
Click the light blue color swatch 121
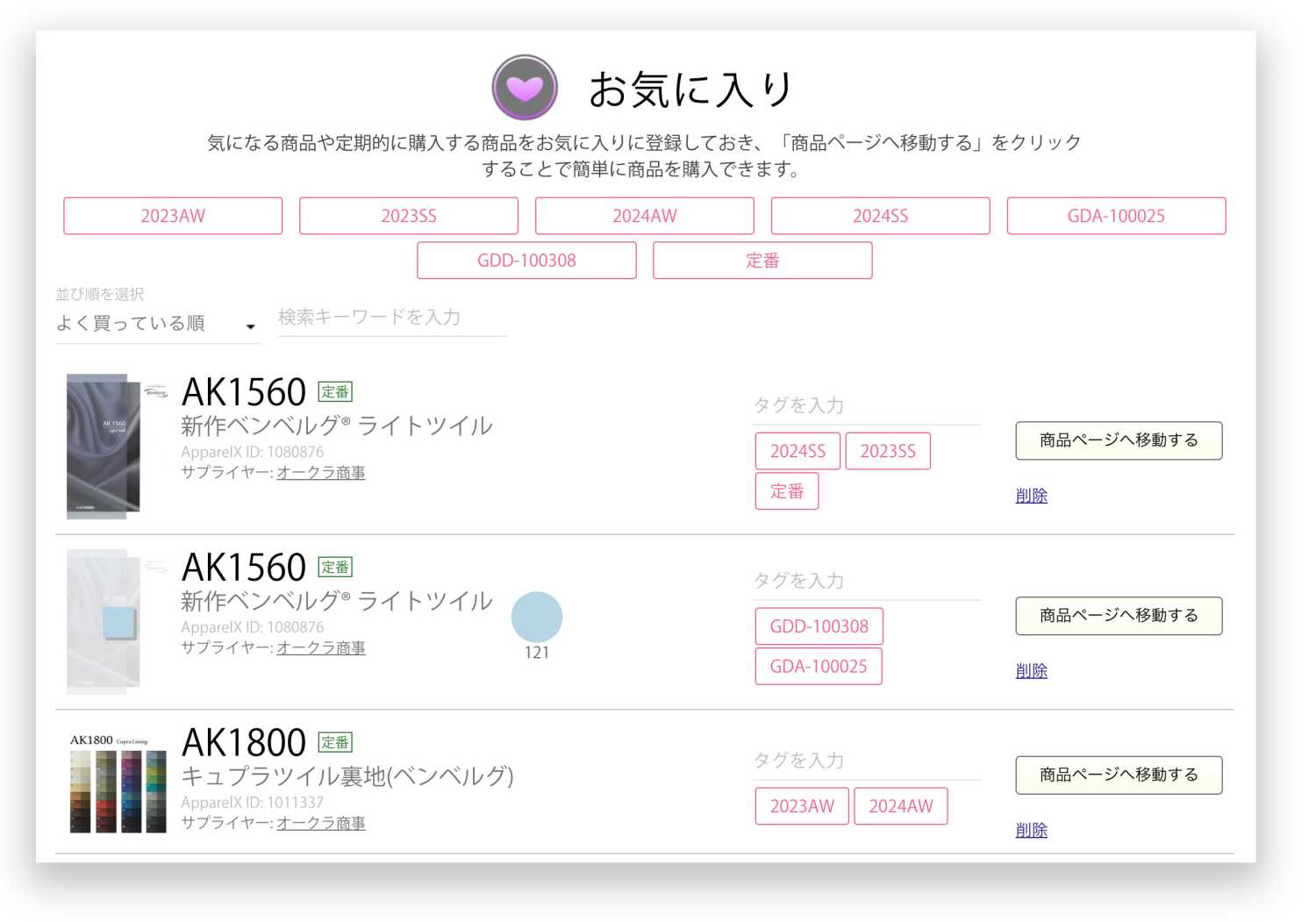coord(536,617)
